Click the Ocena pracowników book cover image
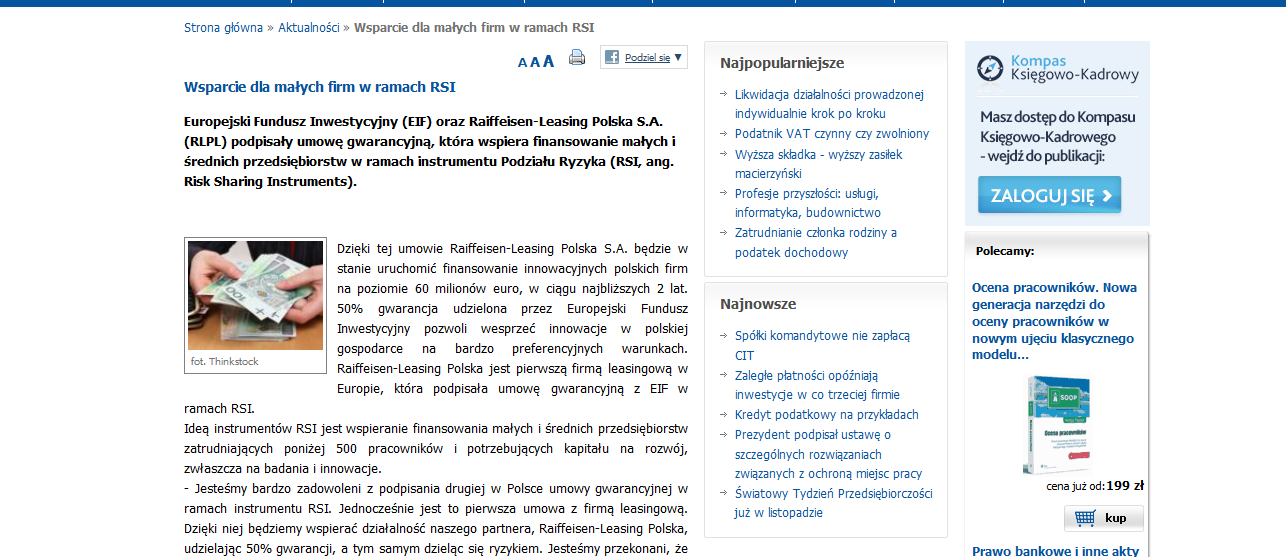The image size is (1286, 557). [1058, 424]
